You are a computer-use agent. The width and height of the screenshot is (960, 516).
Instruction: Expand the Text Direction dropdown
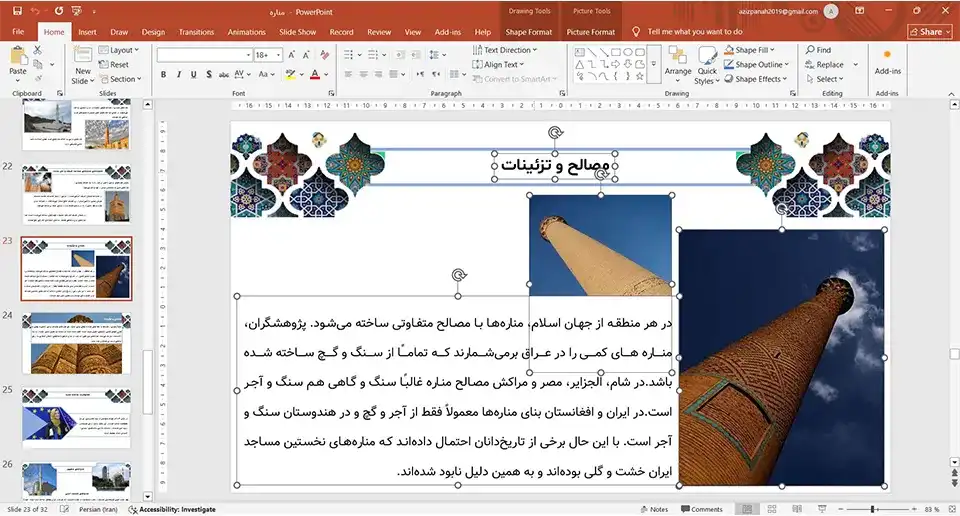505,50
